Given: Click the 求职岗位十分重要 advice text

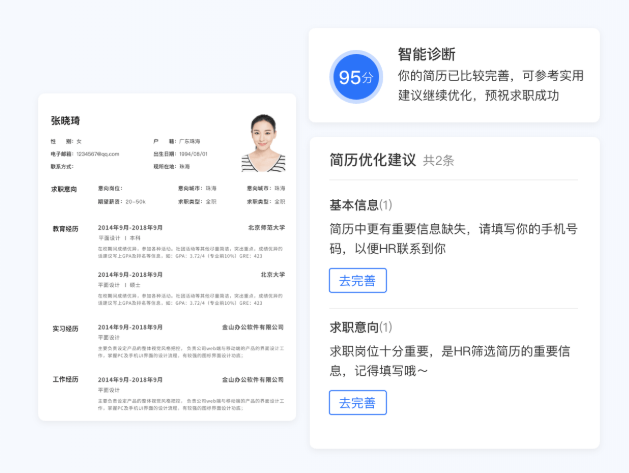Looking at the screenshot, I should [450, 361].
